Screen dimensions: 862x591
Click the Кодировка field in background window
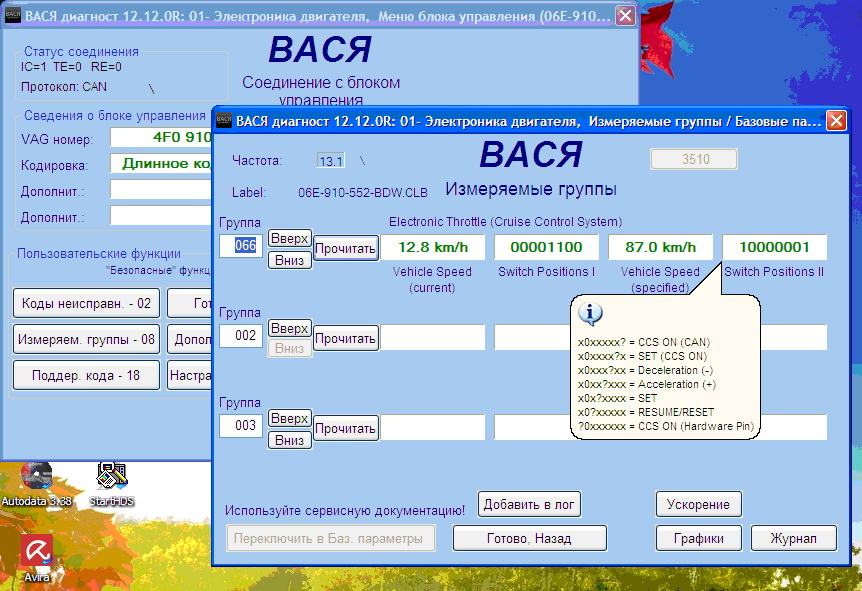tap(161, 163)
